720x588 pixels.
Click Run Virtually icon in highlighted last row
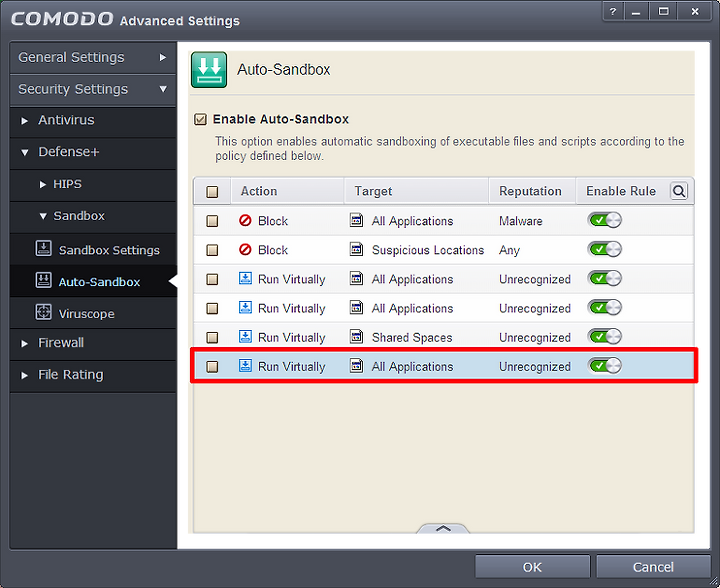pyautogui.click(x=245, y=366)
